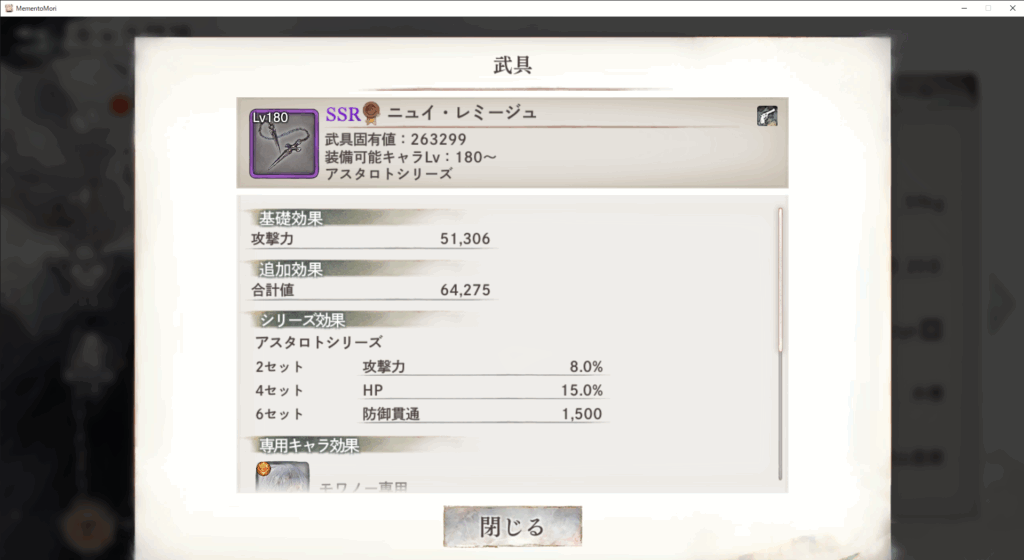Click the 追加効果 section header
The width and height of the screenshot is (1024, 560).
(x=291, y=269)
